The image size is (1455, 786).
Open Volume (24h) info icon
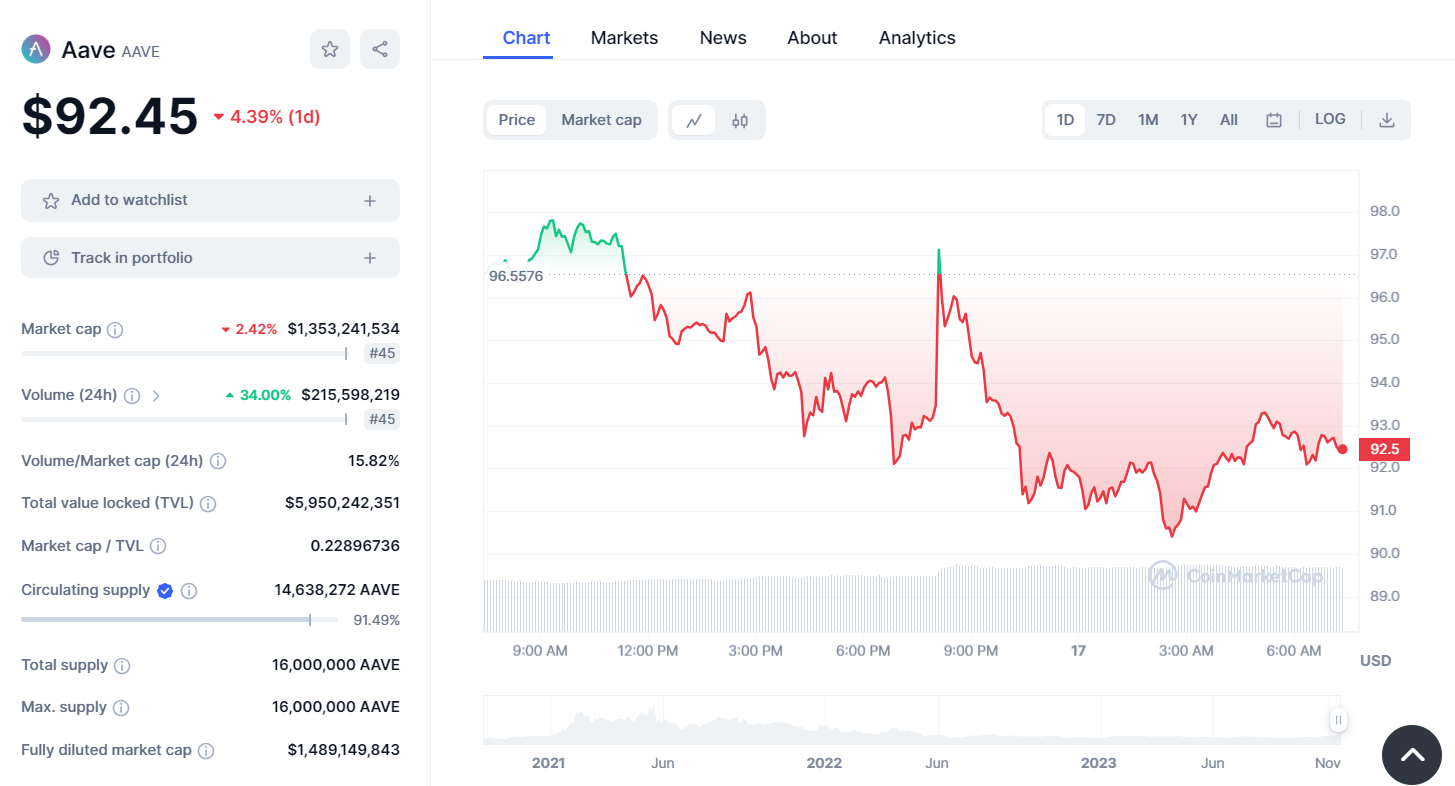tap(132, 395)
